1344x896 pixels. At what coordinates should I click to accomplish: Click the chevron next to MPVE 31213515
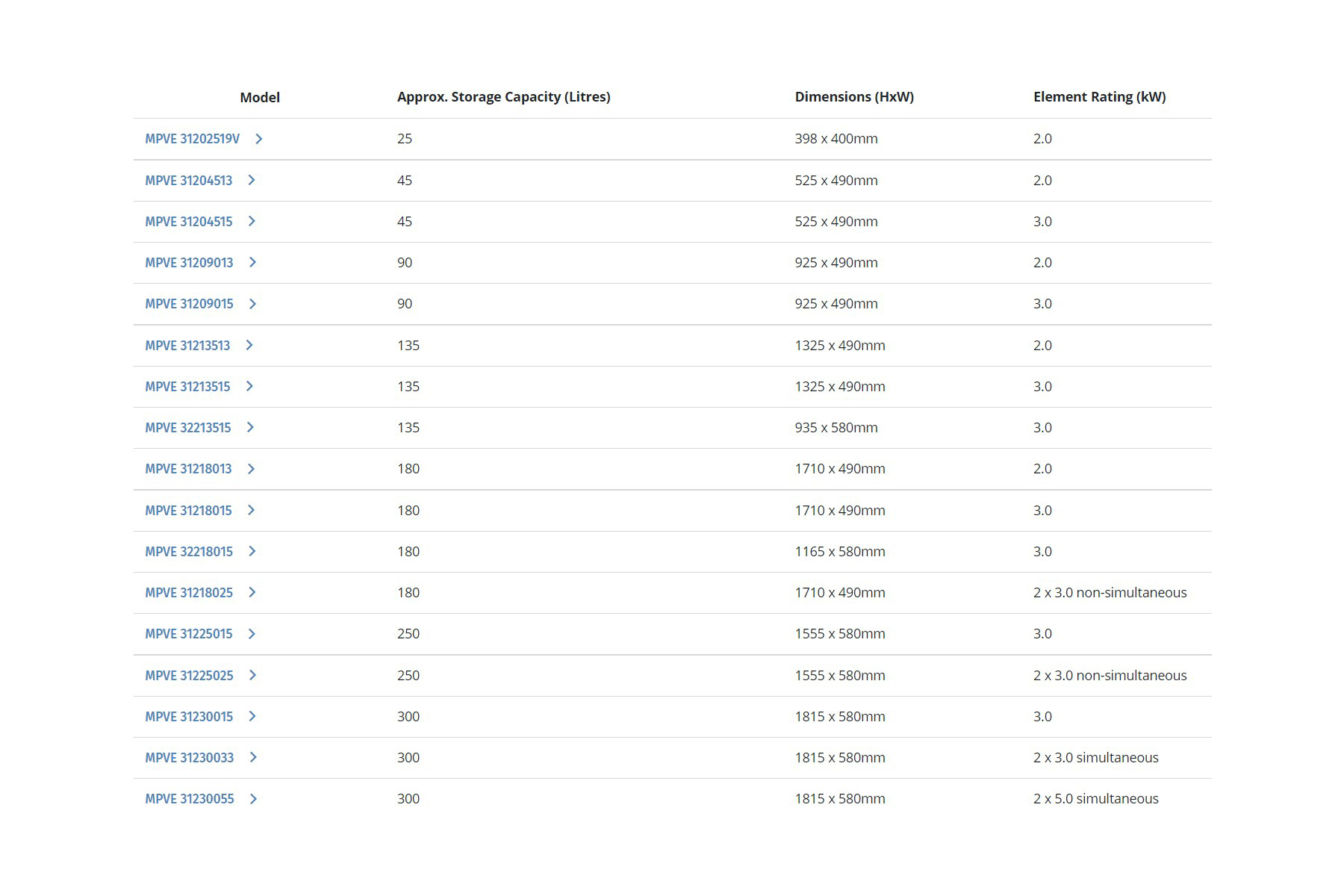pyautogui.click(x=249, y=387)
